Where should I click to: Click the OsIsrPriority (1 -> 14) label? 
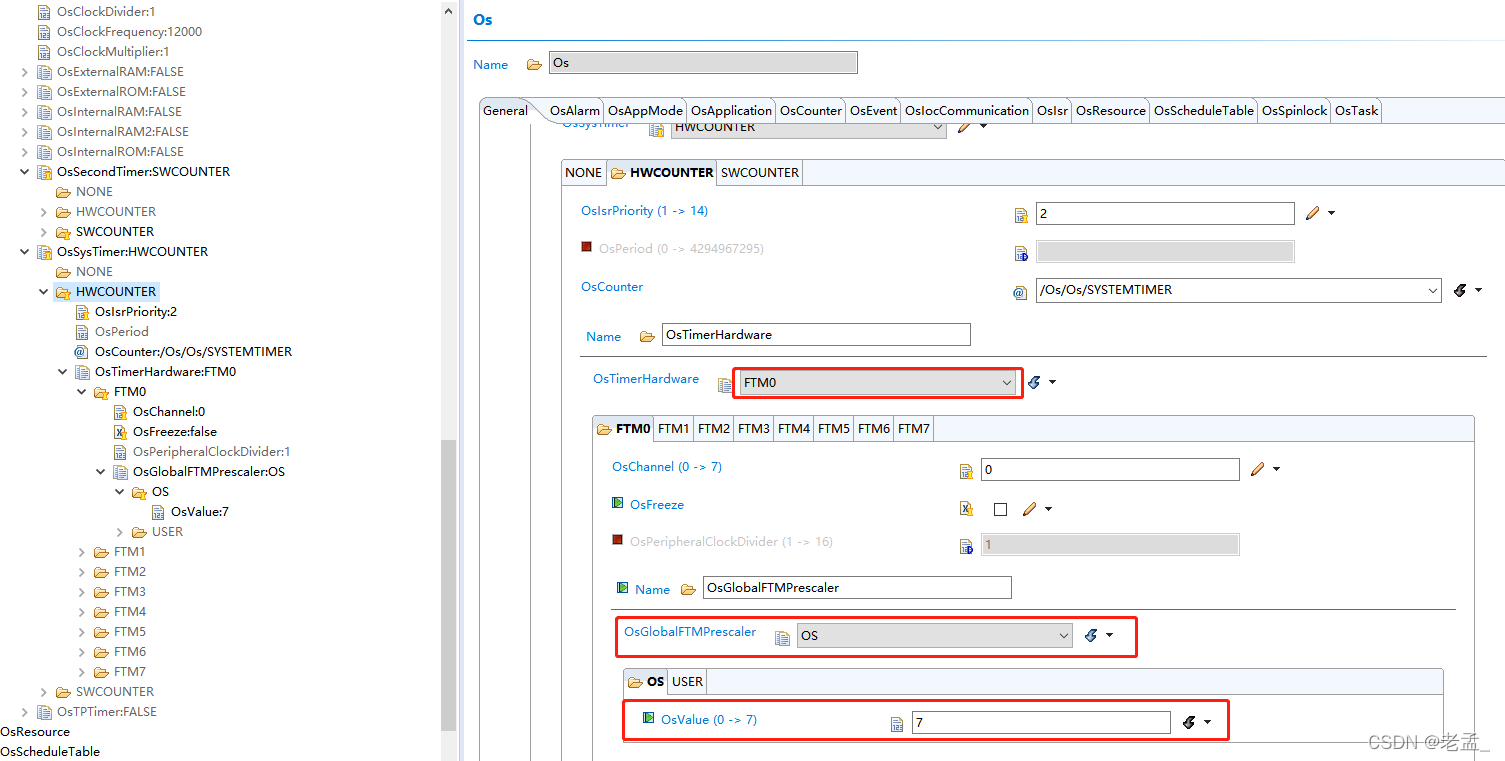point(644,211)
